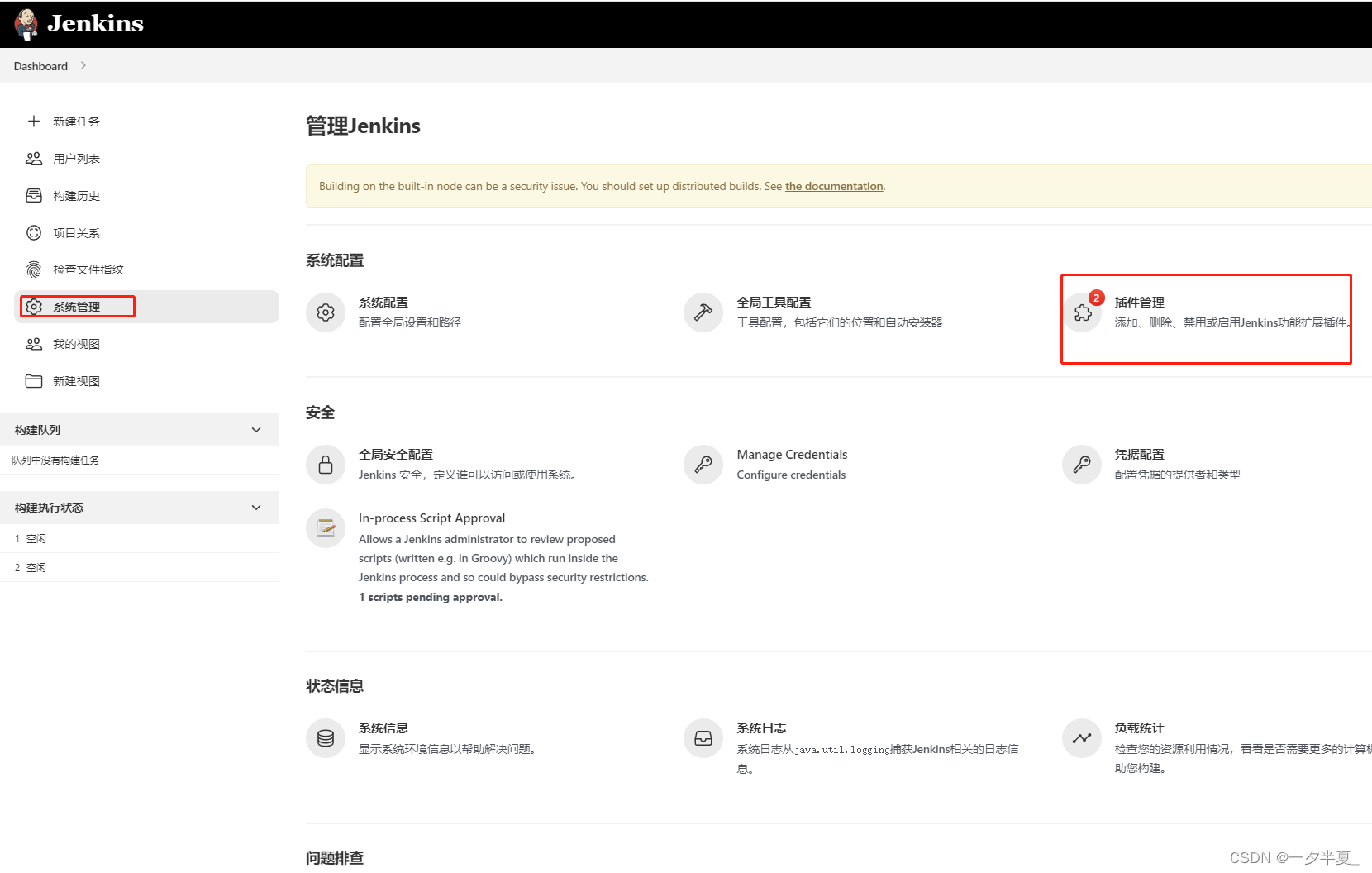Open the documentation link in warning banner
Viewport: 1372px width, 873px height.
point(834,186)
